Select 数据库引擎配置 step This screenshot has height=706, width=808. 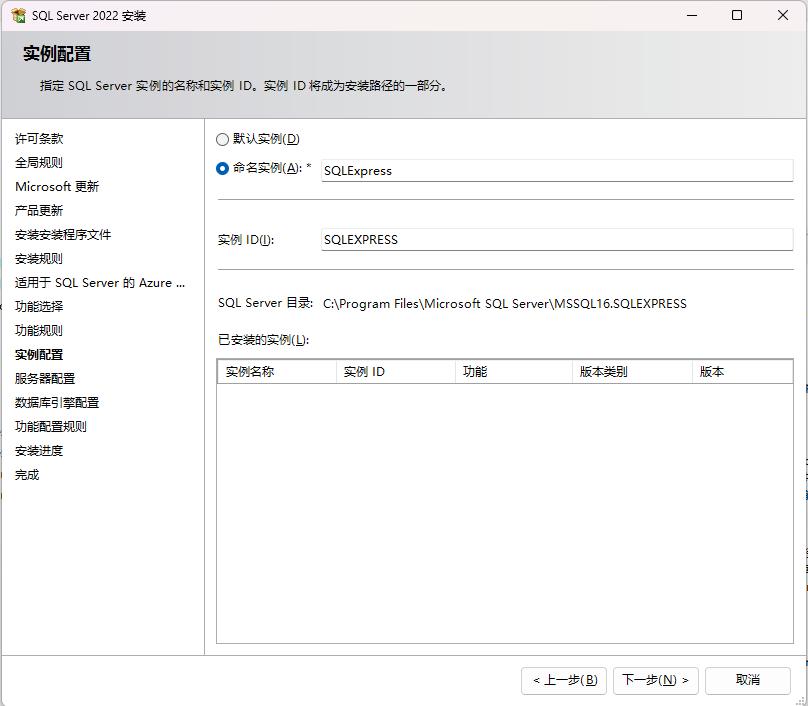(x=57, y=403)
